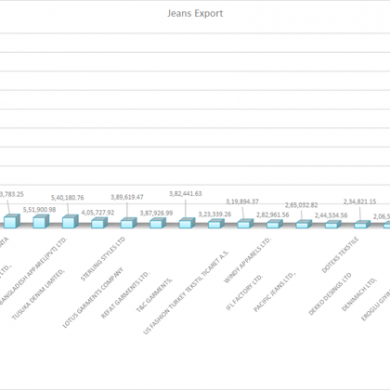Click the 3,82,441.63 data label
The image size is (390, 390).
tap(186, 194)
